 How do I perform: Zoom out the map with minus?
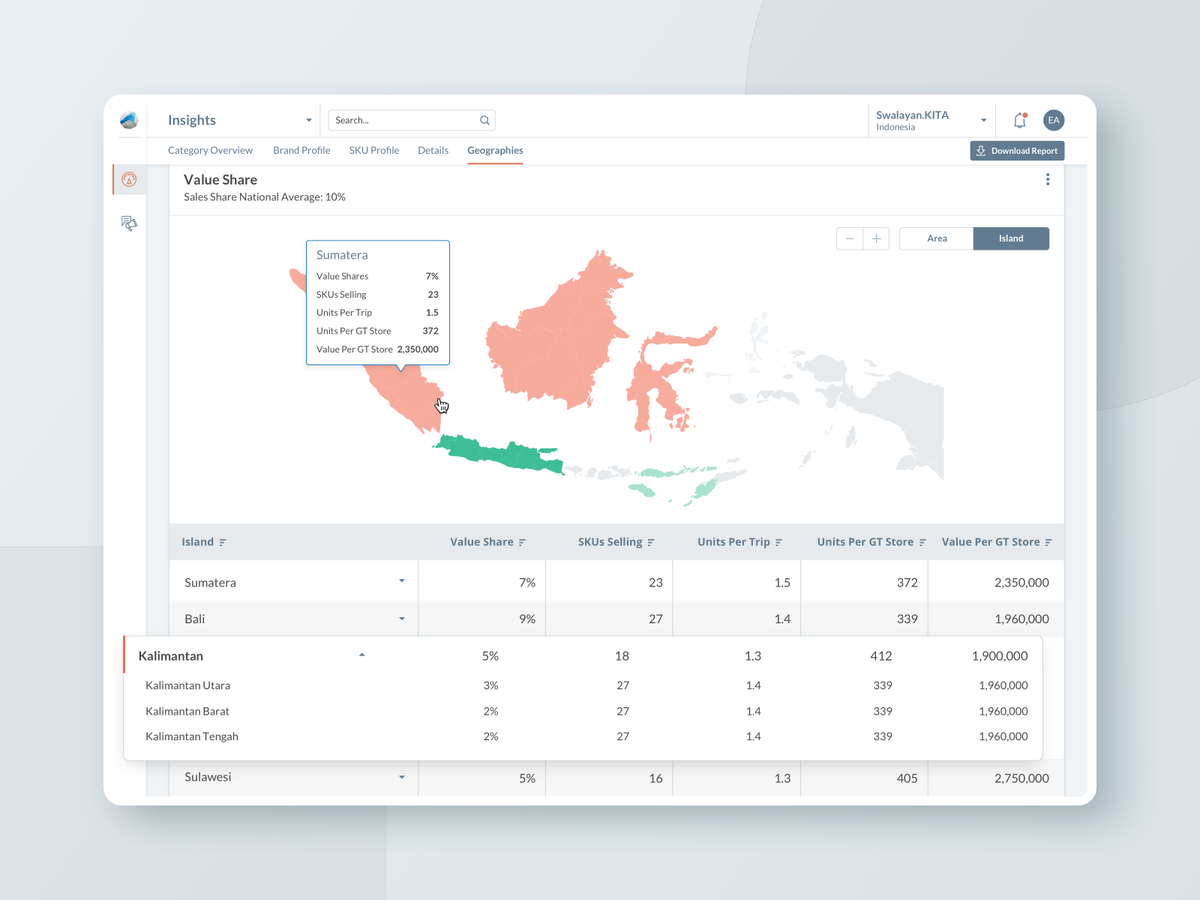pyautogui.click(x=850, y=238)
